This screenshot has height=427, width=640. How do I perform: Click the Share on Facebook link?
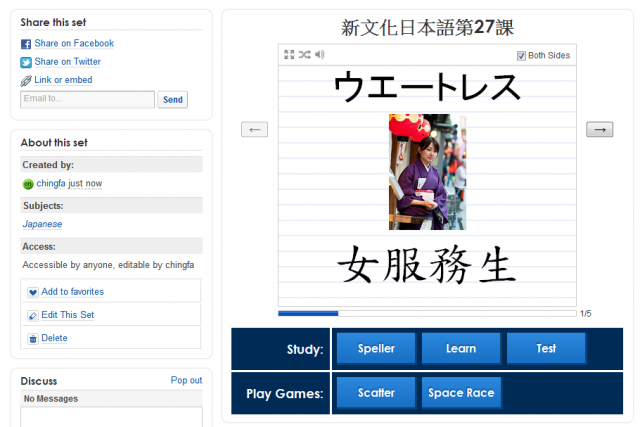(x=74, y=43)
